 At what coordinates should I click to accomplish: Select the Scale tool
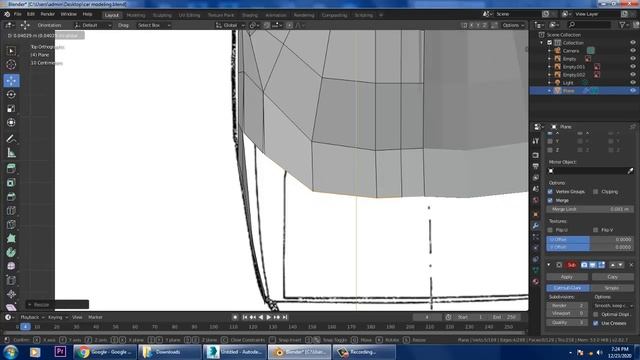11,108
